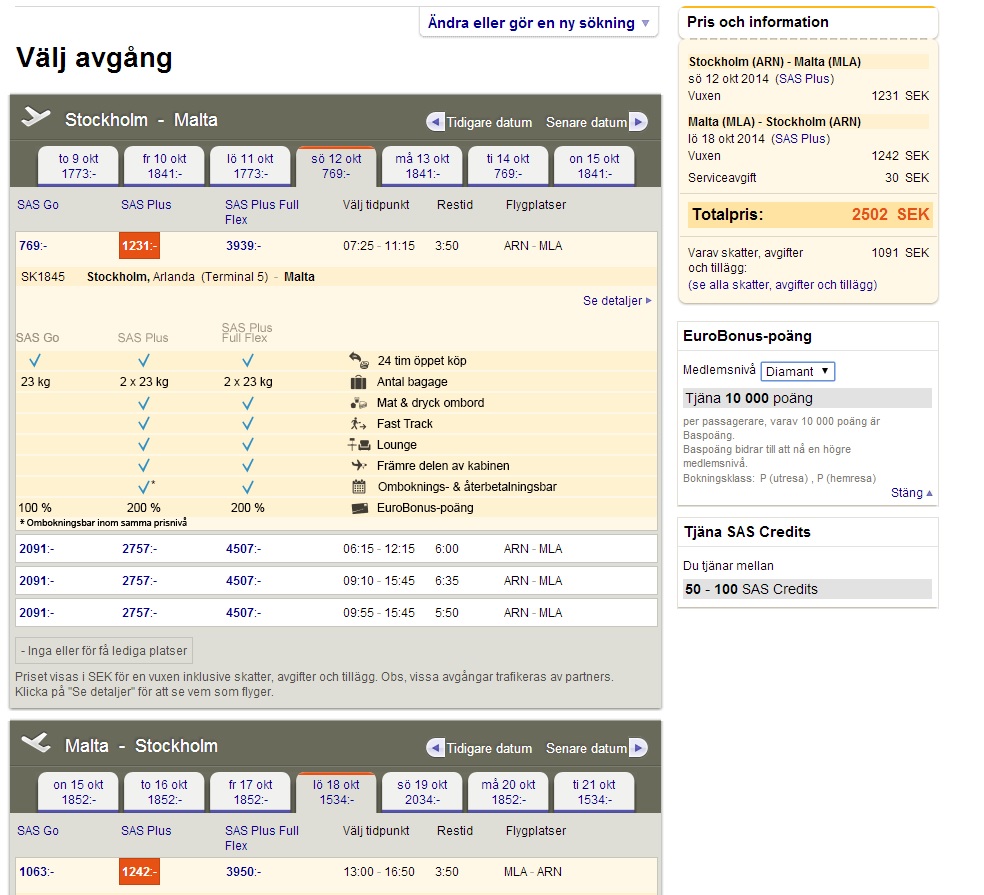The height and width of the screenshot is (895, 984).
Task: Expand 'Ändra eller gör en ny sökning'
Action: [538, 23]
